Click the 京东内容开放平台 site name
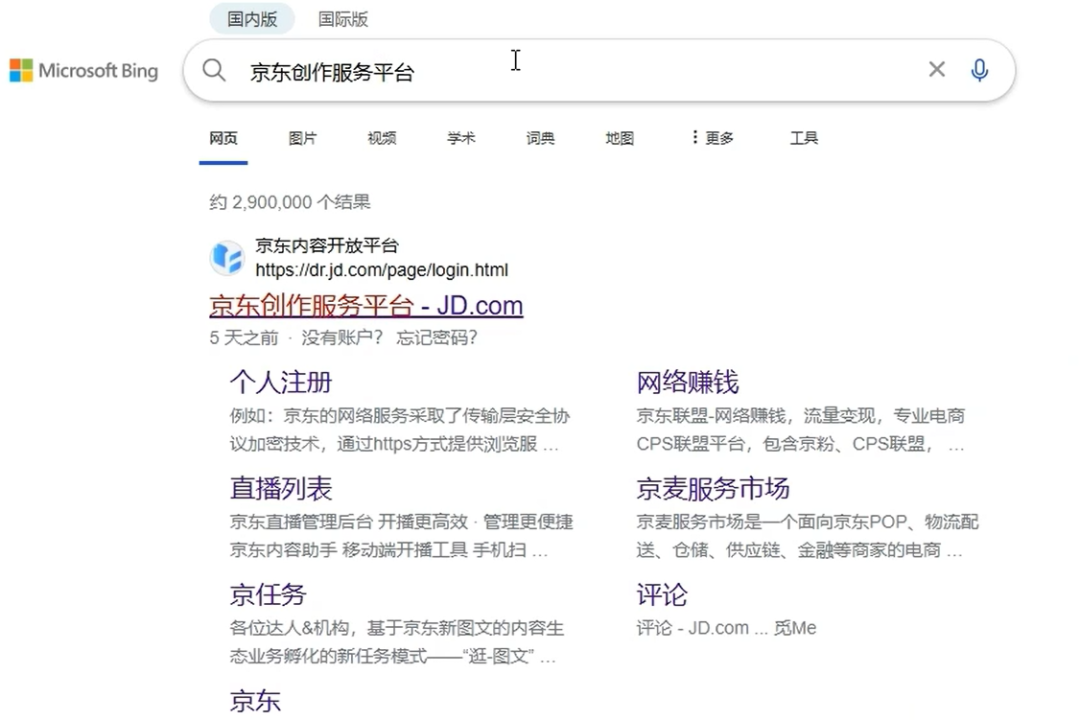Image resolution: width=1080 pixels, height=720 pixels. 326,245
